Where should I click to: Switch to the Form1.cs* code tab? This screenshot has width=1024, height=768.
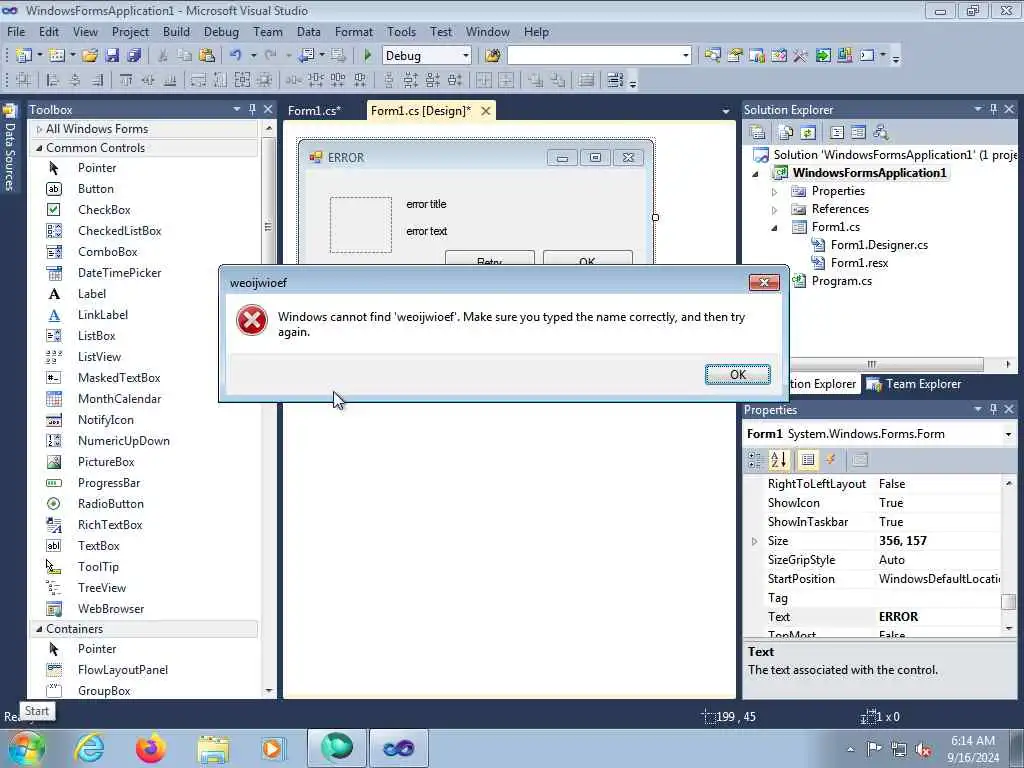315,111
